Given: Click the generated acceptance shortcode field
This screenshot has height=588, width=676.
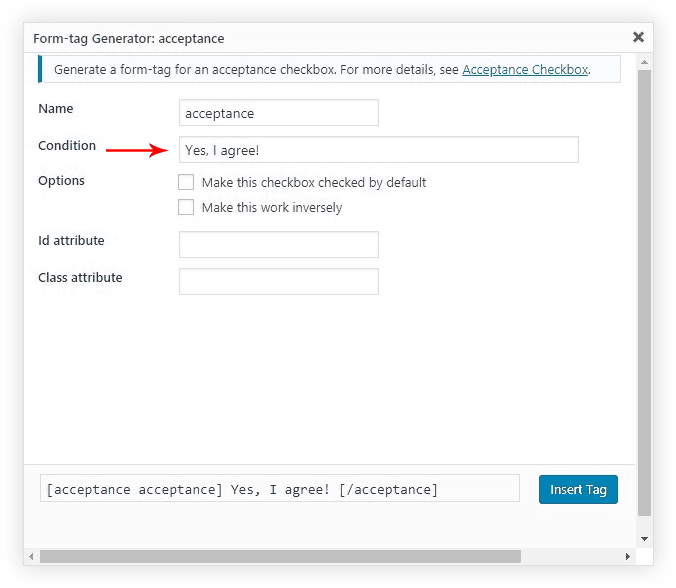Looking at the screenshot, I should 280,489.
